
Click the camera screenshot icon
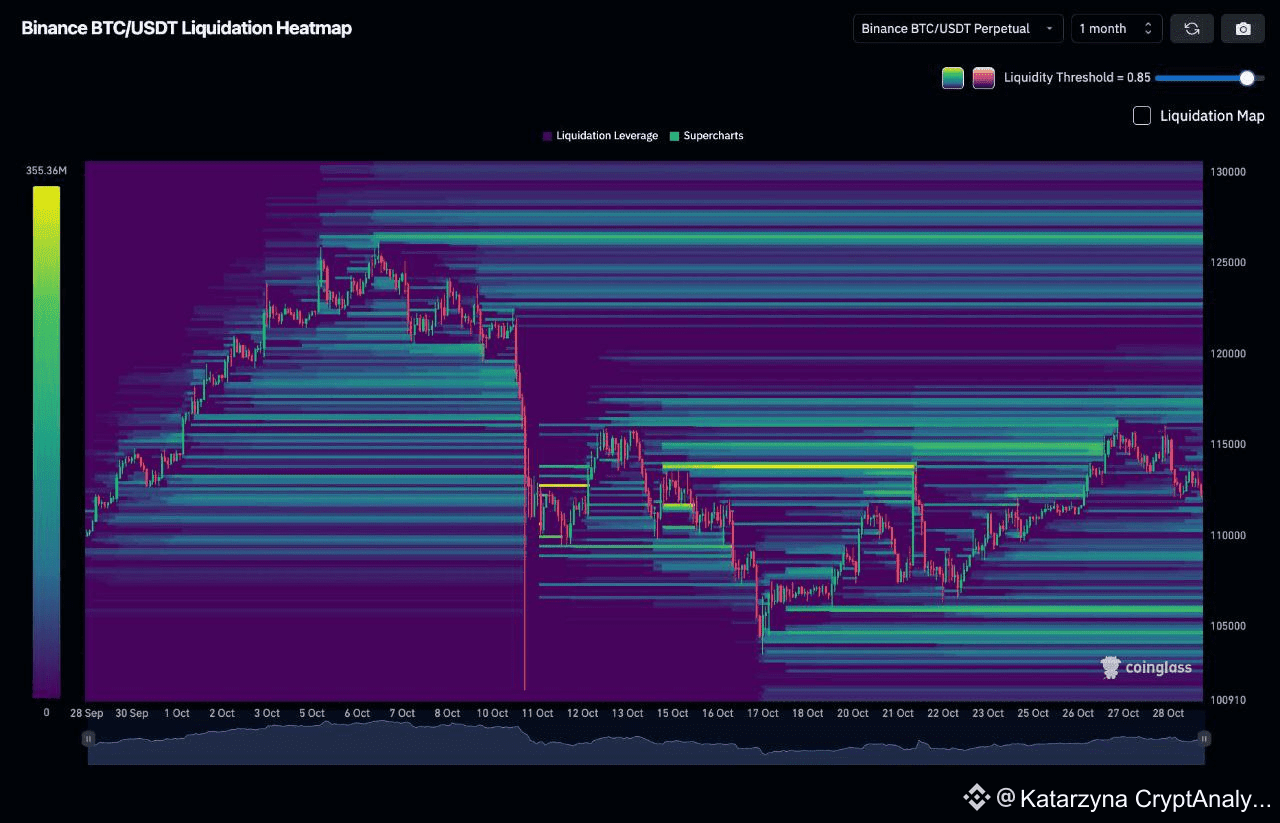[1243, 29]
